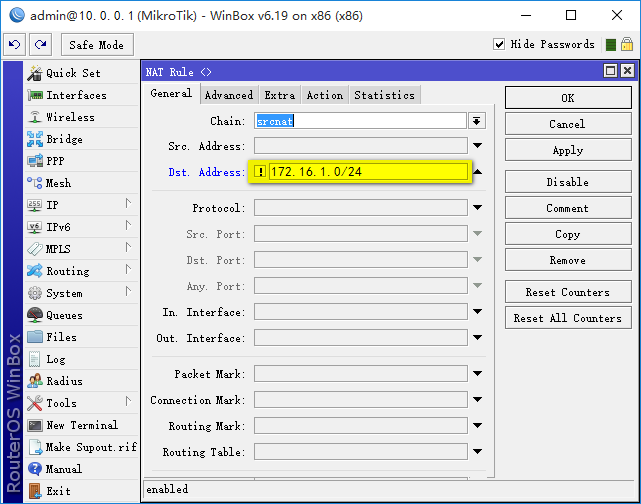Click the Dst. Address input field
This screenshot has height=504, width=641.
coord(368,172)
